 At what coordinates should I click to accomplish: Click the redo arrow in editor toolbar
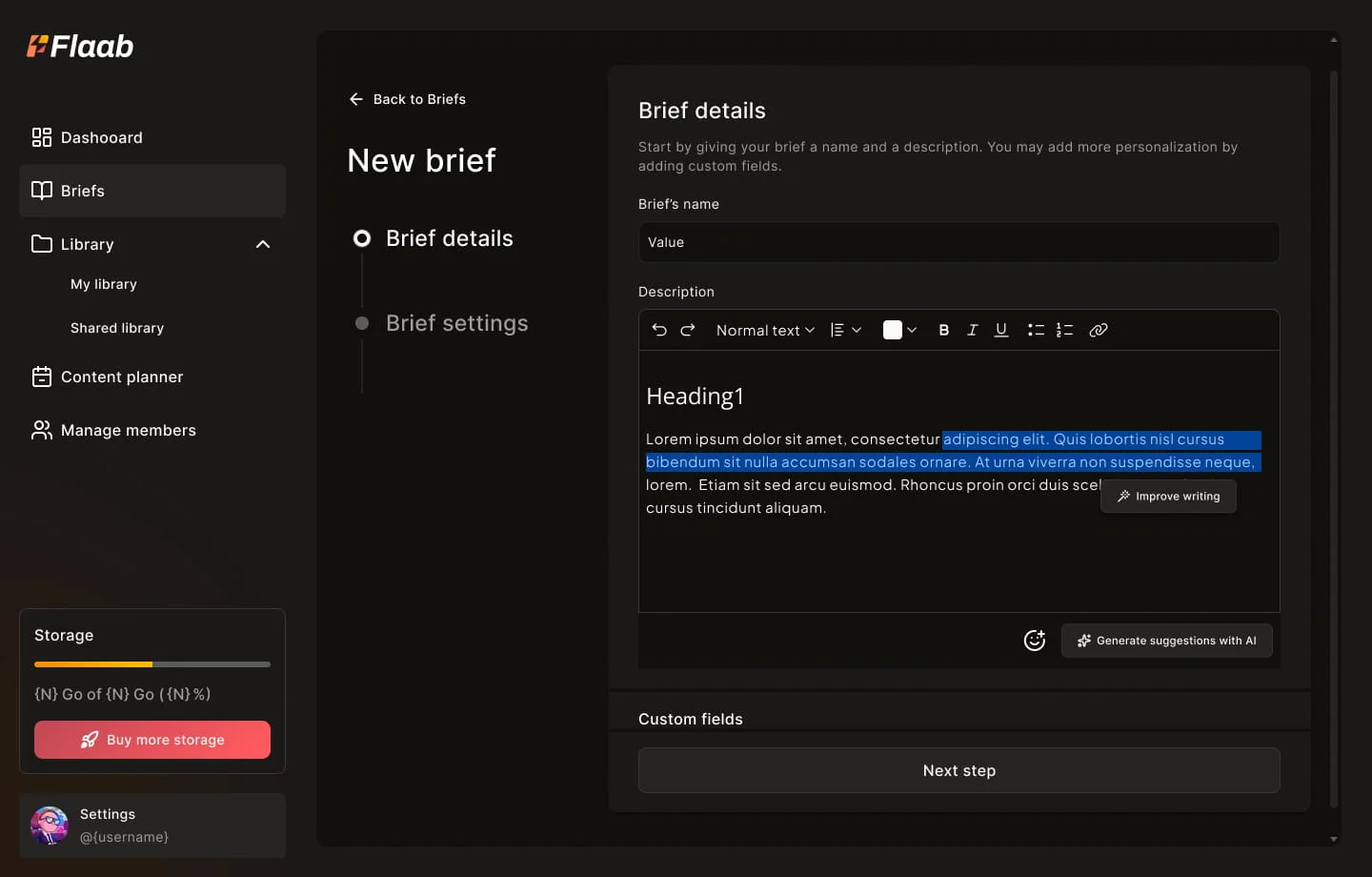688,330
